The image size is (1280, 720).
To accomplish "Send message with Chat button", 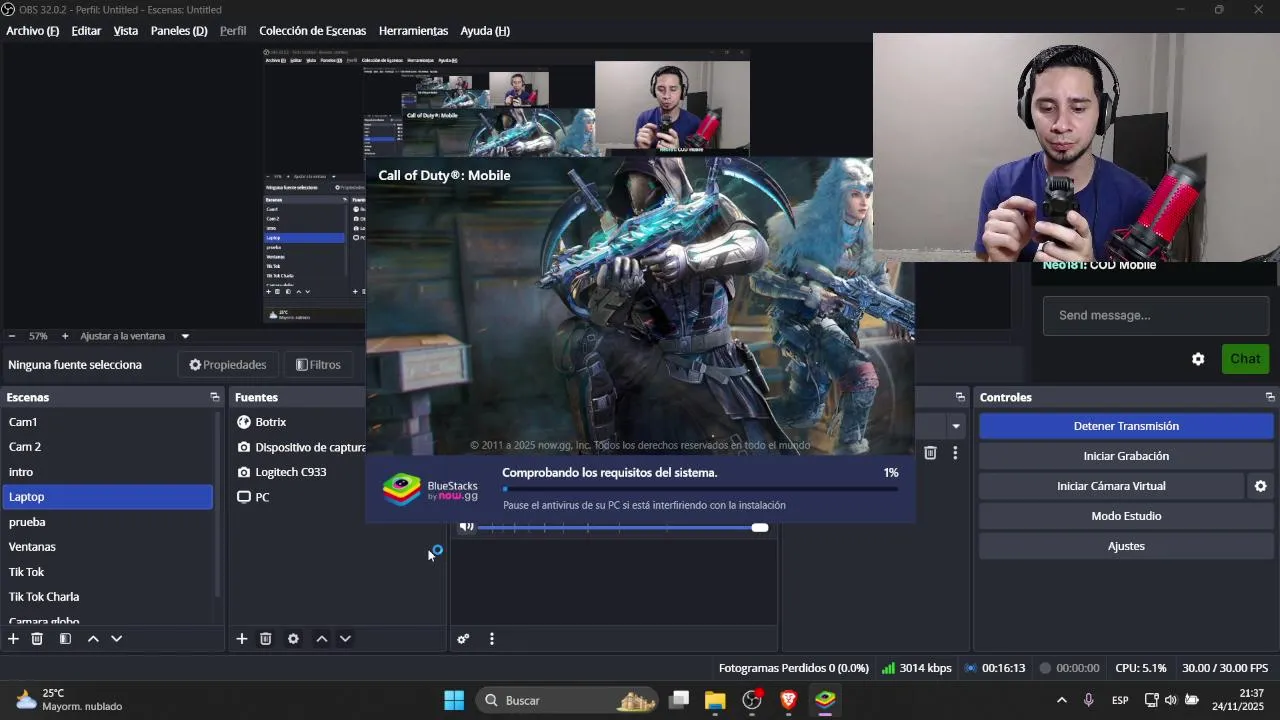I will click(1245, 359).
